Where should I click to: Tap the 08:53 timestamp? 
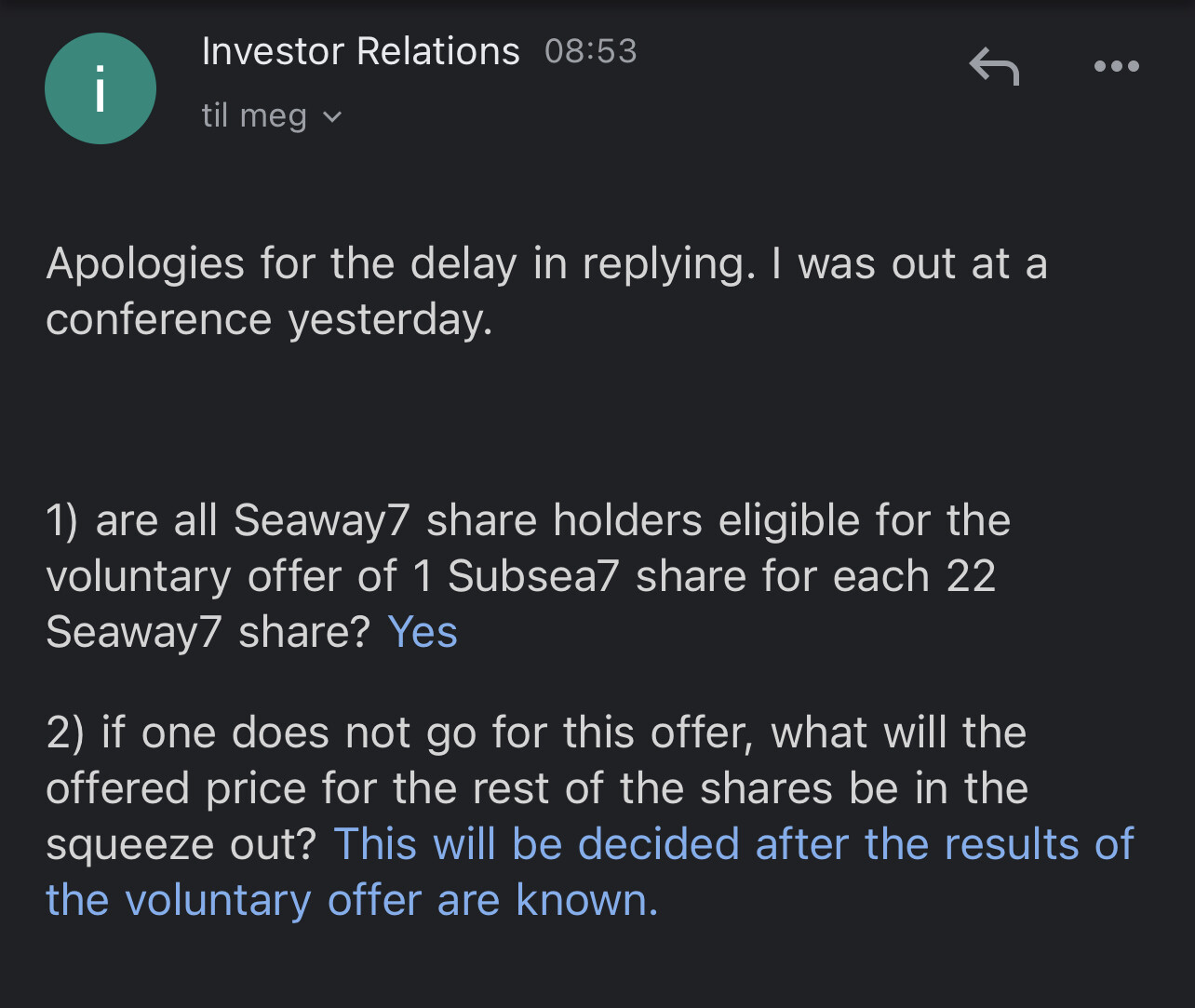tap(591, 51)
